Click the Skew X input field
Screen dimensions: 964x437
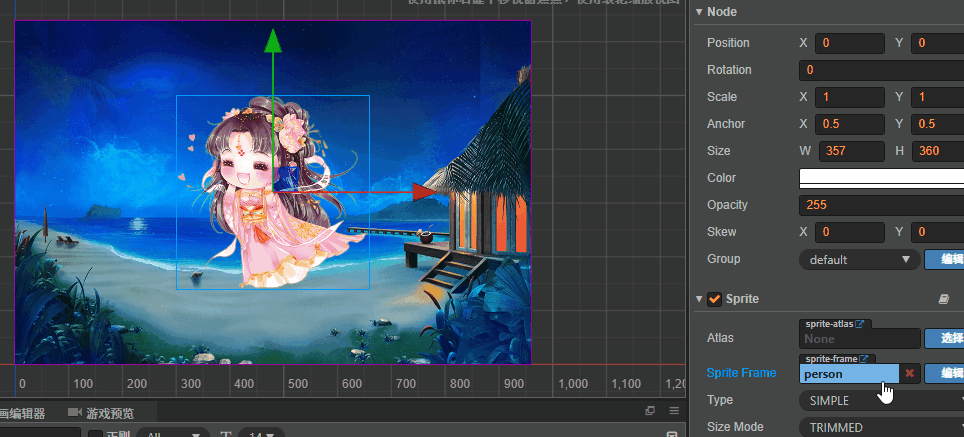[x=850, y=232]
